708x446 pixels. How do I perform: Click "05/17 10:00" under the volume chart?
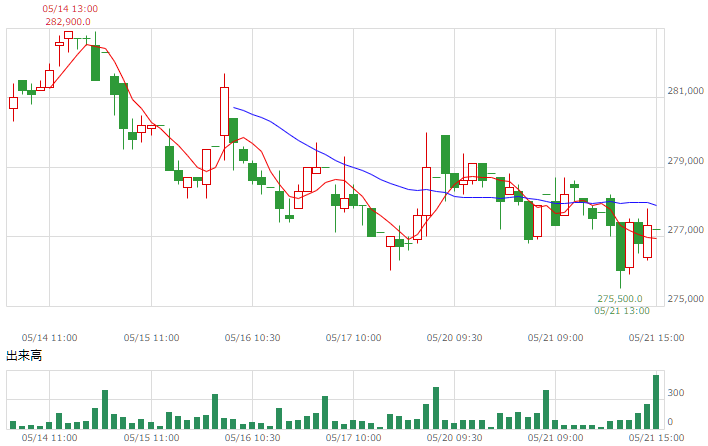click(x=354, y=438)
